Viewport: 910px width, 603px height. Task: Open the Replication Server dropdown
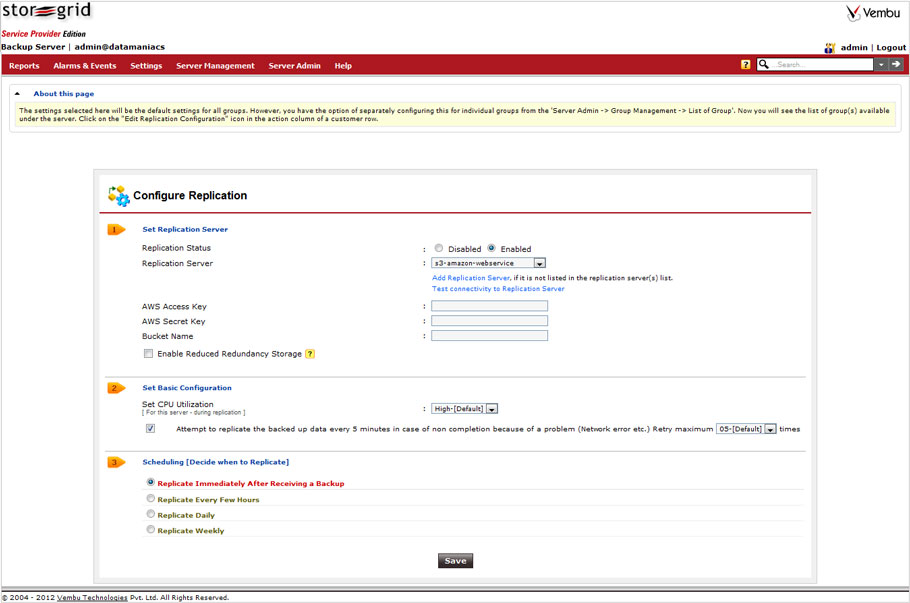tap(539, 263)
